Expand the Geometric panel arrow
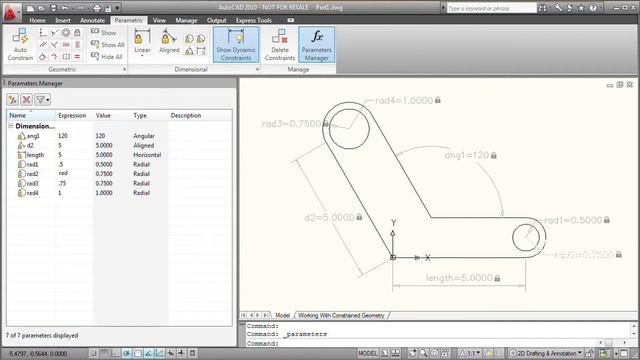This screenshot has height=360, width=640. click(124, 70)
